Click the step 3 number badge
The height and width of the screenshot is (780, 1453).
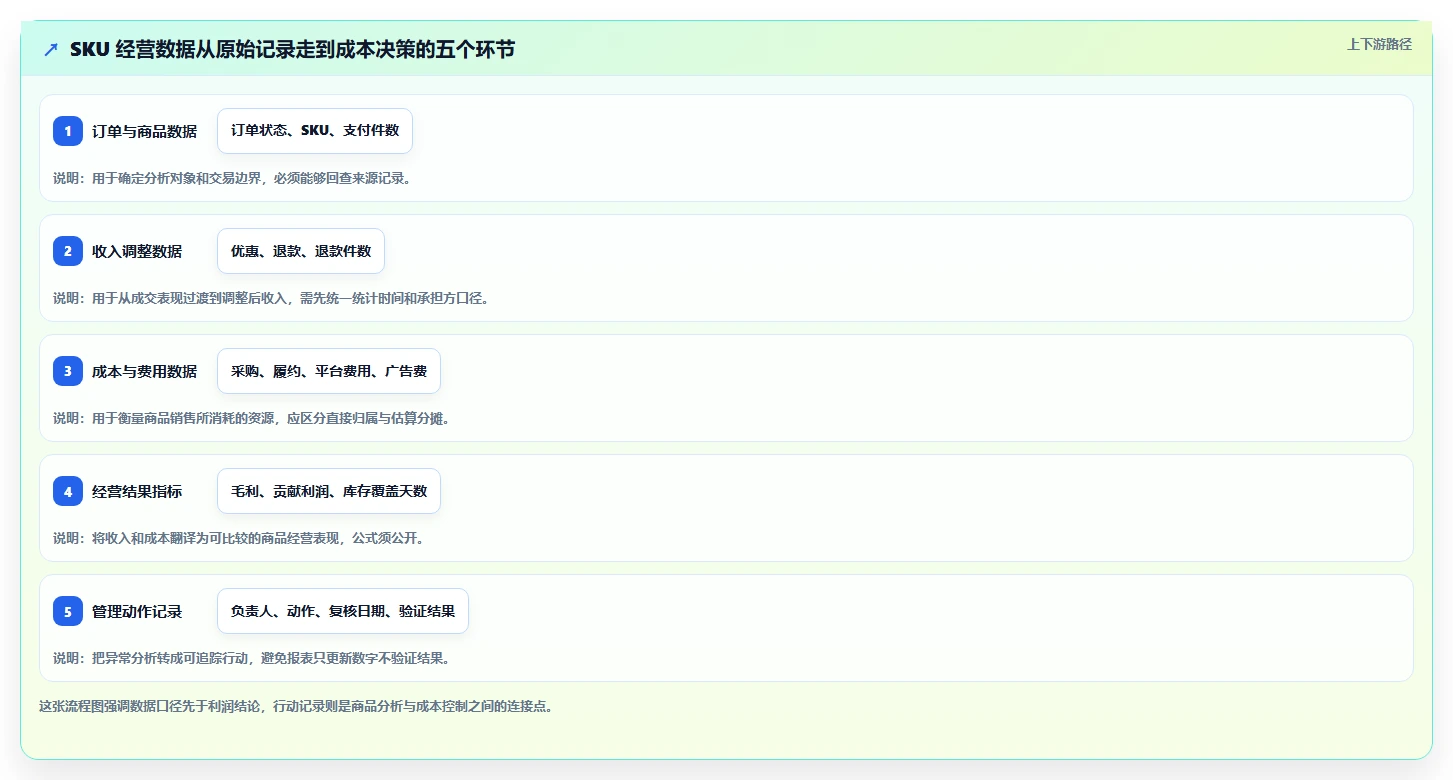click(68, 371)
